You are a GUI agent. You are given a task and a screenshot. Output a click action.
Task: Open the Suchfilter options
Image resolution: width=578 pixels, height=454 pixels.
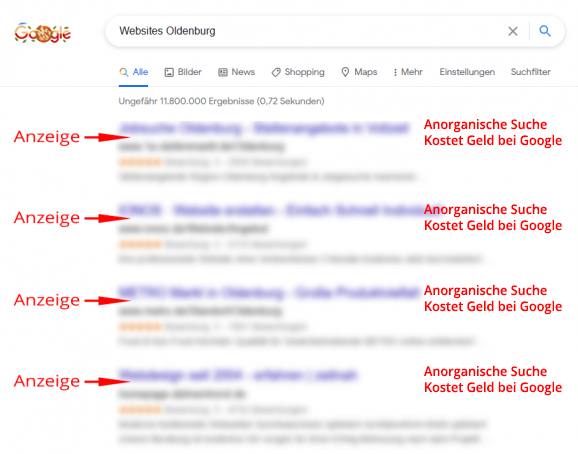530,72
